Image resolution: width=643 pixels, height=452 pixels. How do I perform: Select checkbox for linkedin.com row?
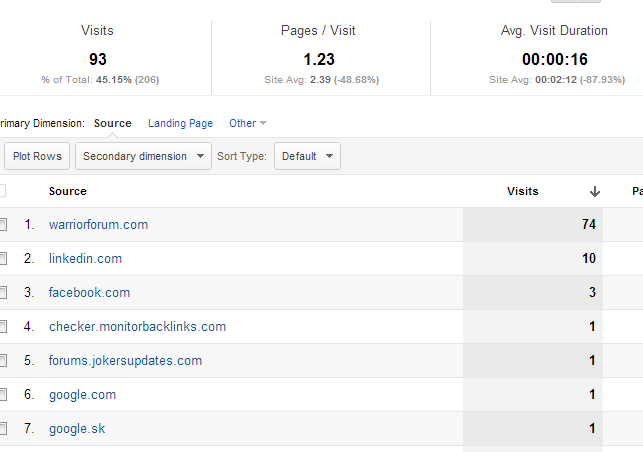tap(2, 258)
